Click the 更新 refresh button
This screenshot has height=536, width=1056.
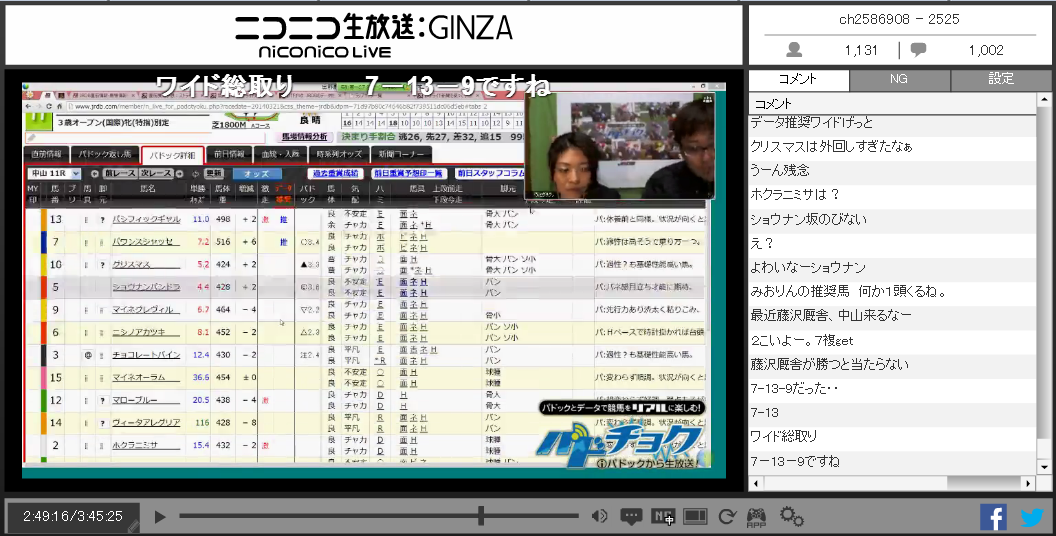[213, 174]
